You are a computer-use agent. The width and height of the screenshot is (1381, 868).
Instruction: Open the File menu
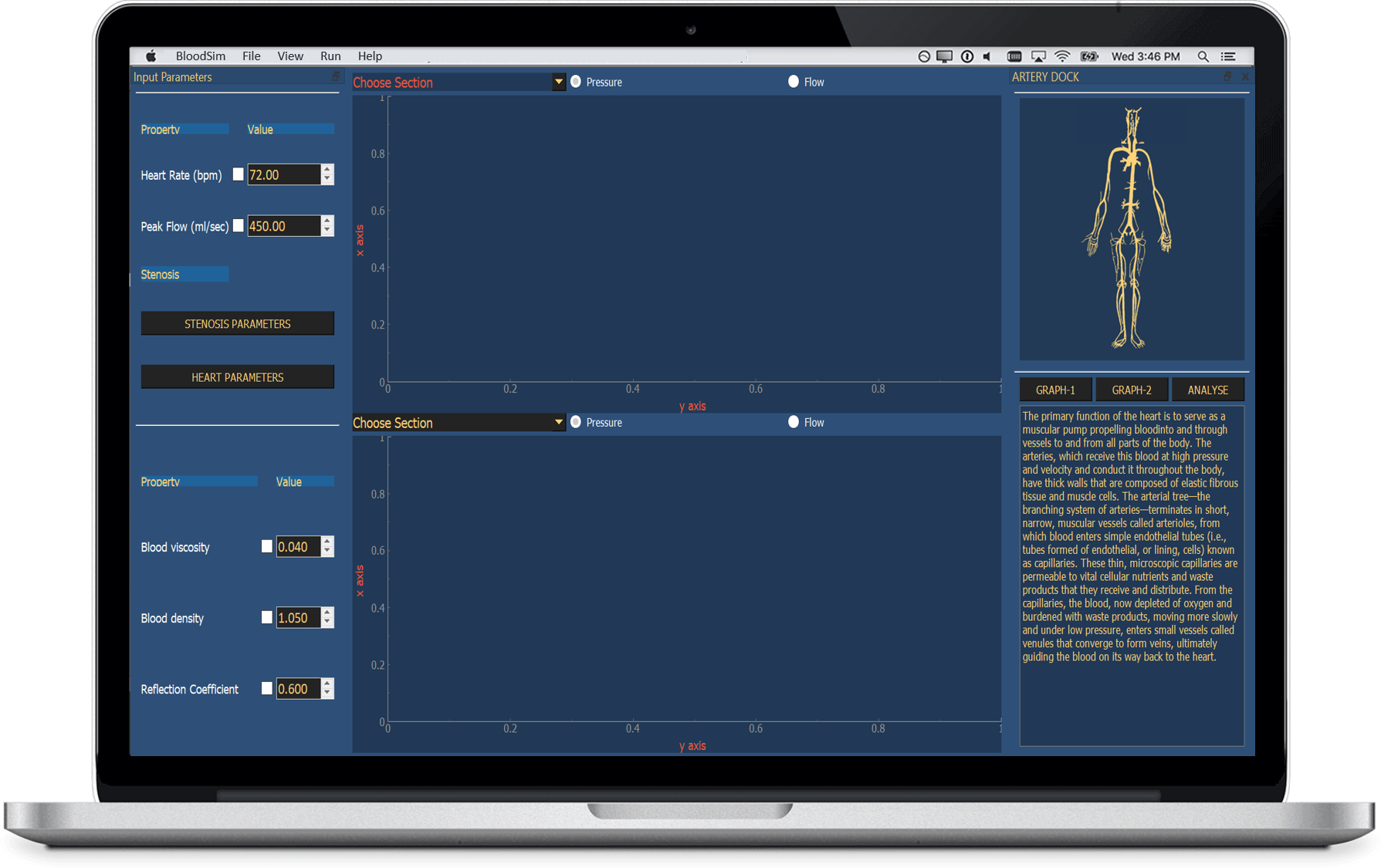(251, 56)
